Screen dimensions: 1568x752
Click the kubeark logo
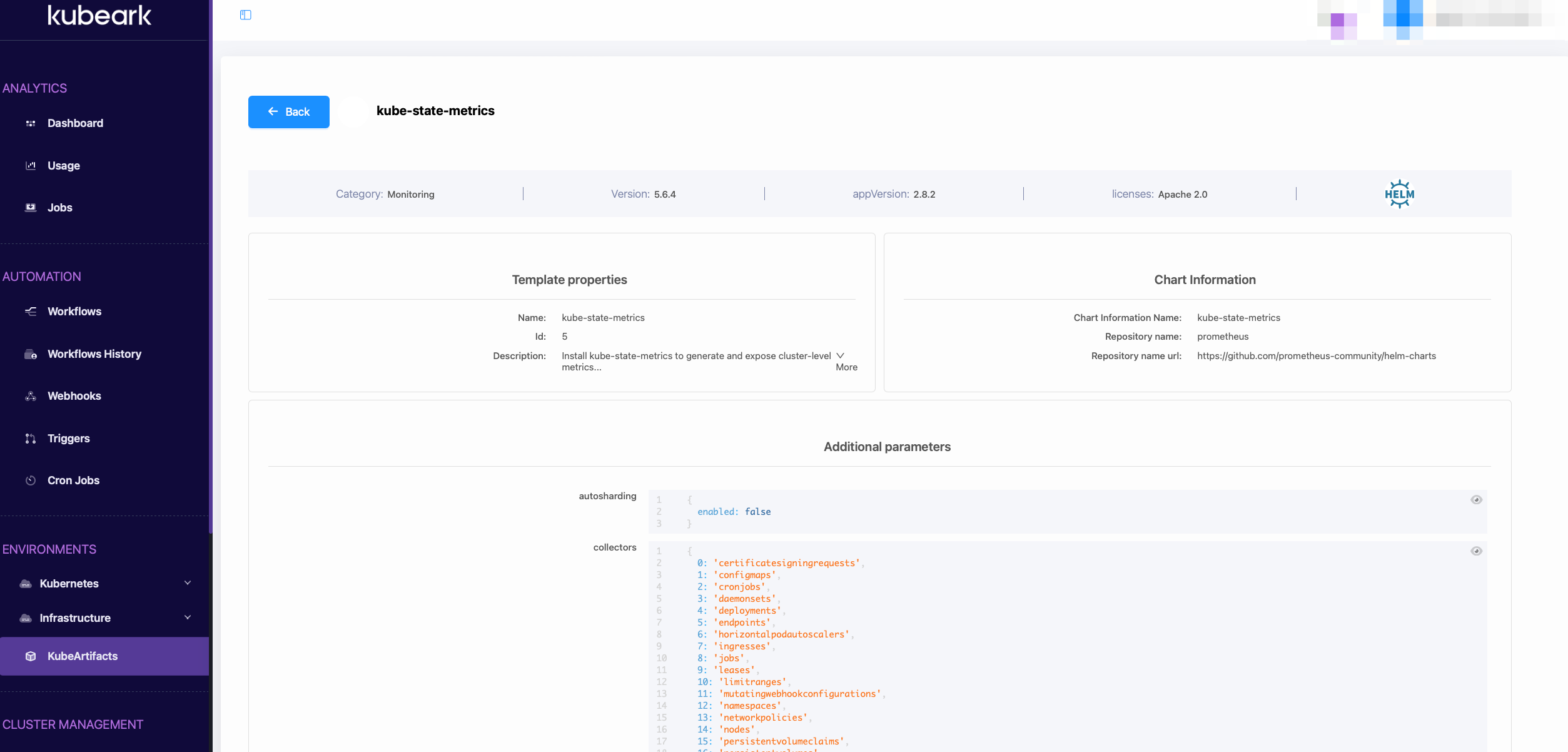pyautogui.click(x=99, y=16)
